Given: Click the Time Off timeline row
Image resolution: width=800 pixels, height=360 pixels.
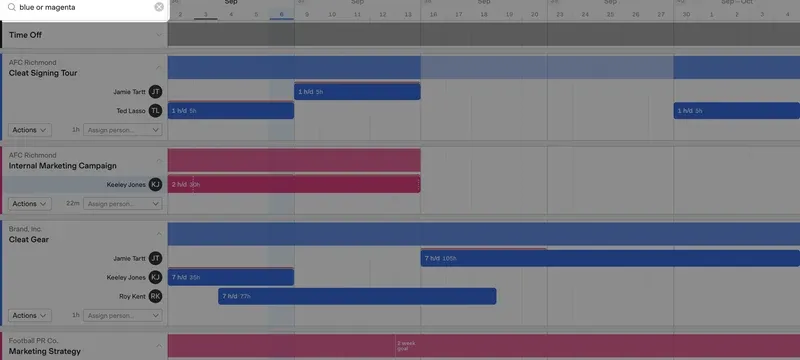Looking at the screenshot, I should tap(484, 35).
